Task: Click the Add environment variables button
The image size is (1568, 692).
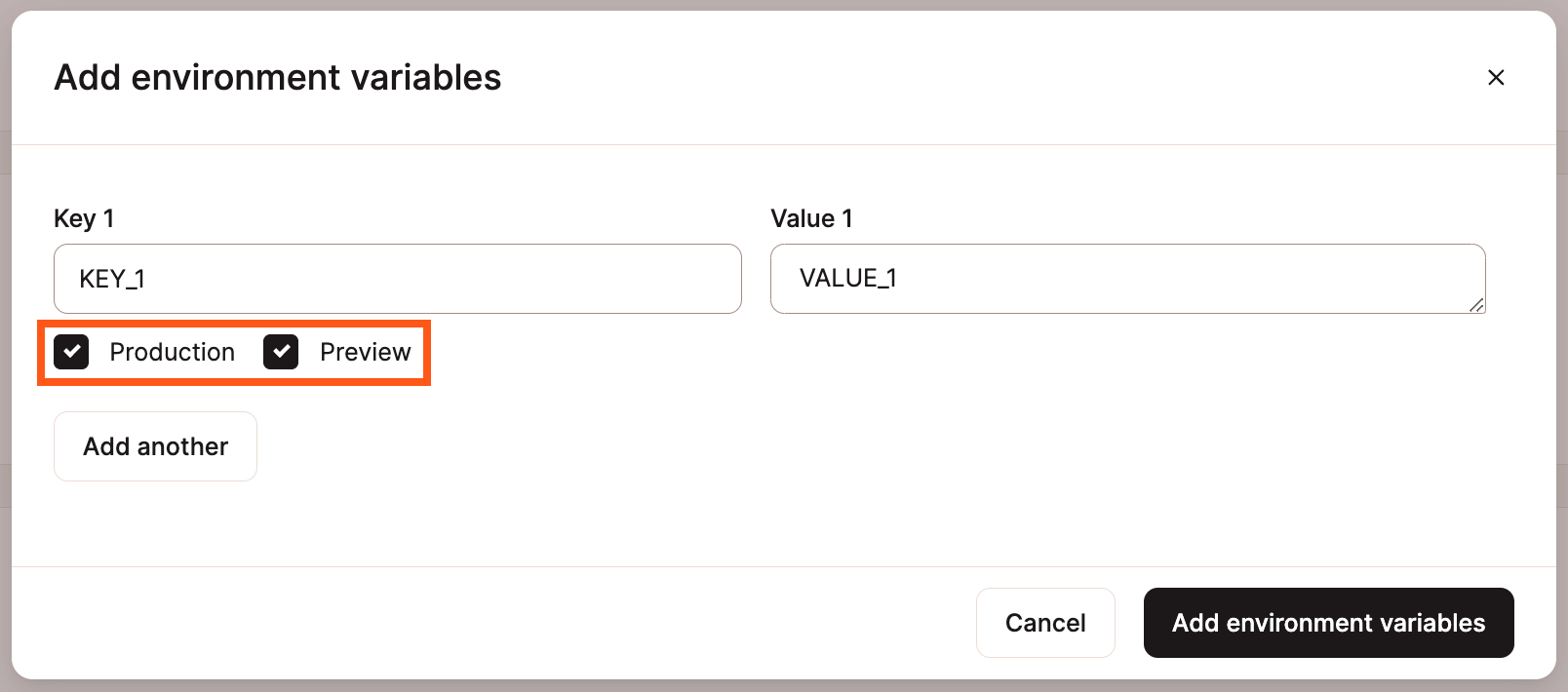Action: click(x=1328, y=623)
